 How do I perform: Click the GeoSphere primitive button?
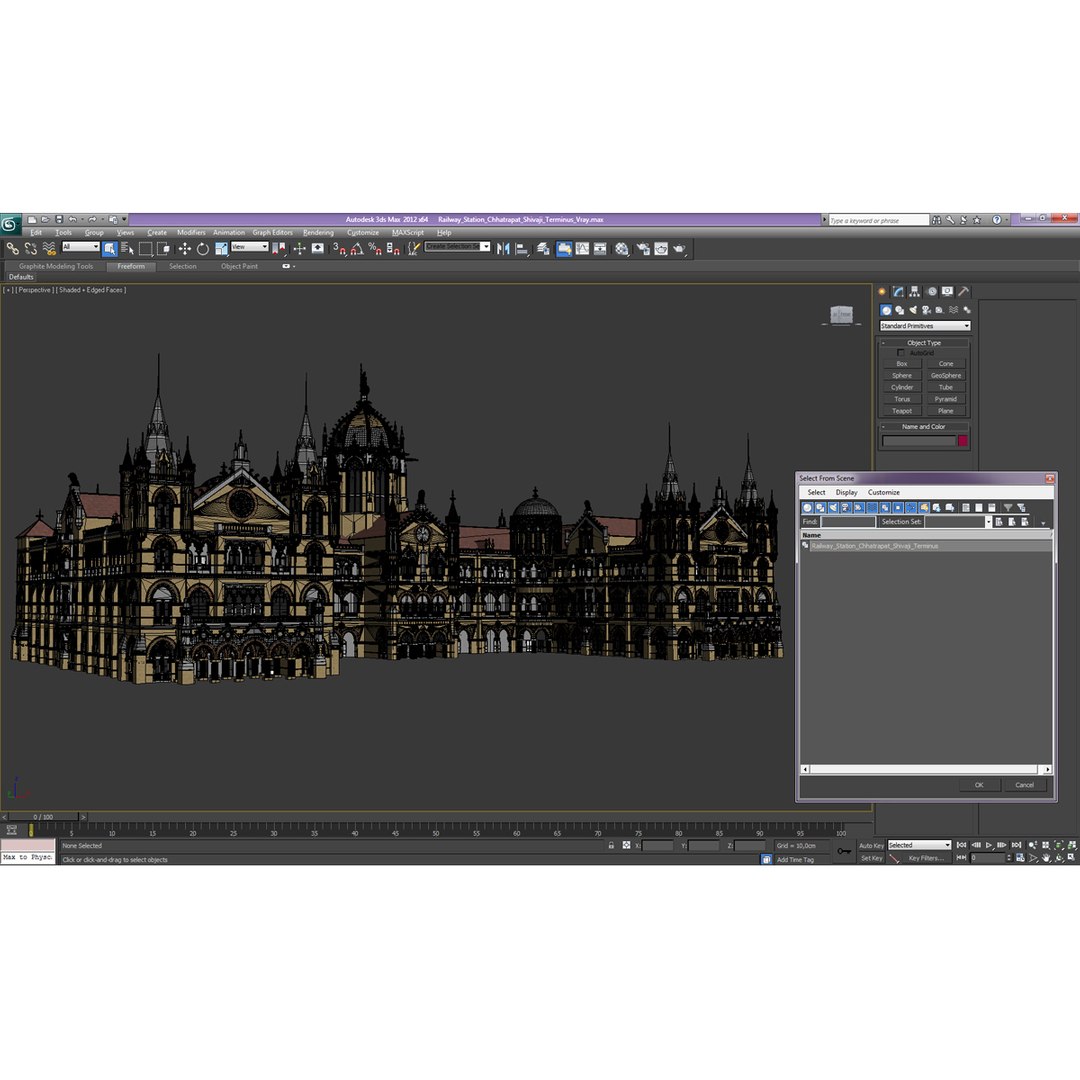click(946, 375)
